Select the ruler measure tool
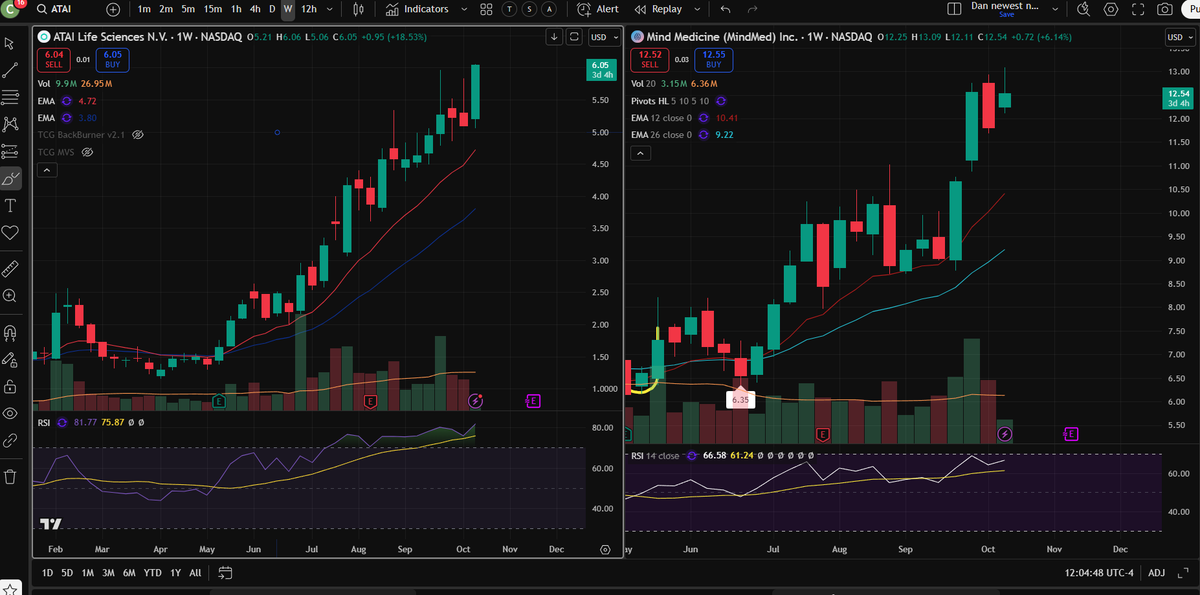This screenshot has width=1200, height=595. coord(10,268)
